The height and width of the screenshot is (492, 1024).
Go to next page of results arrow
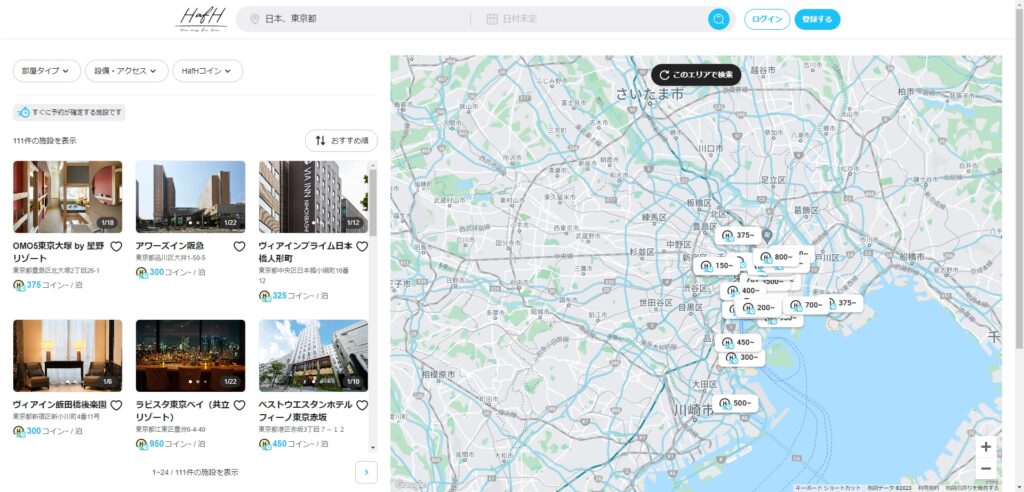pos(366,472)
